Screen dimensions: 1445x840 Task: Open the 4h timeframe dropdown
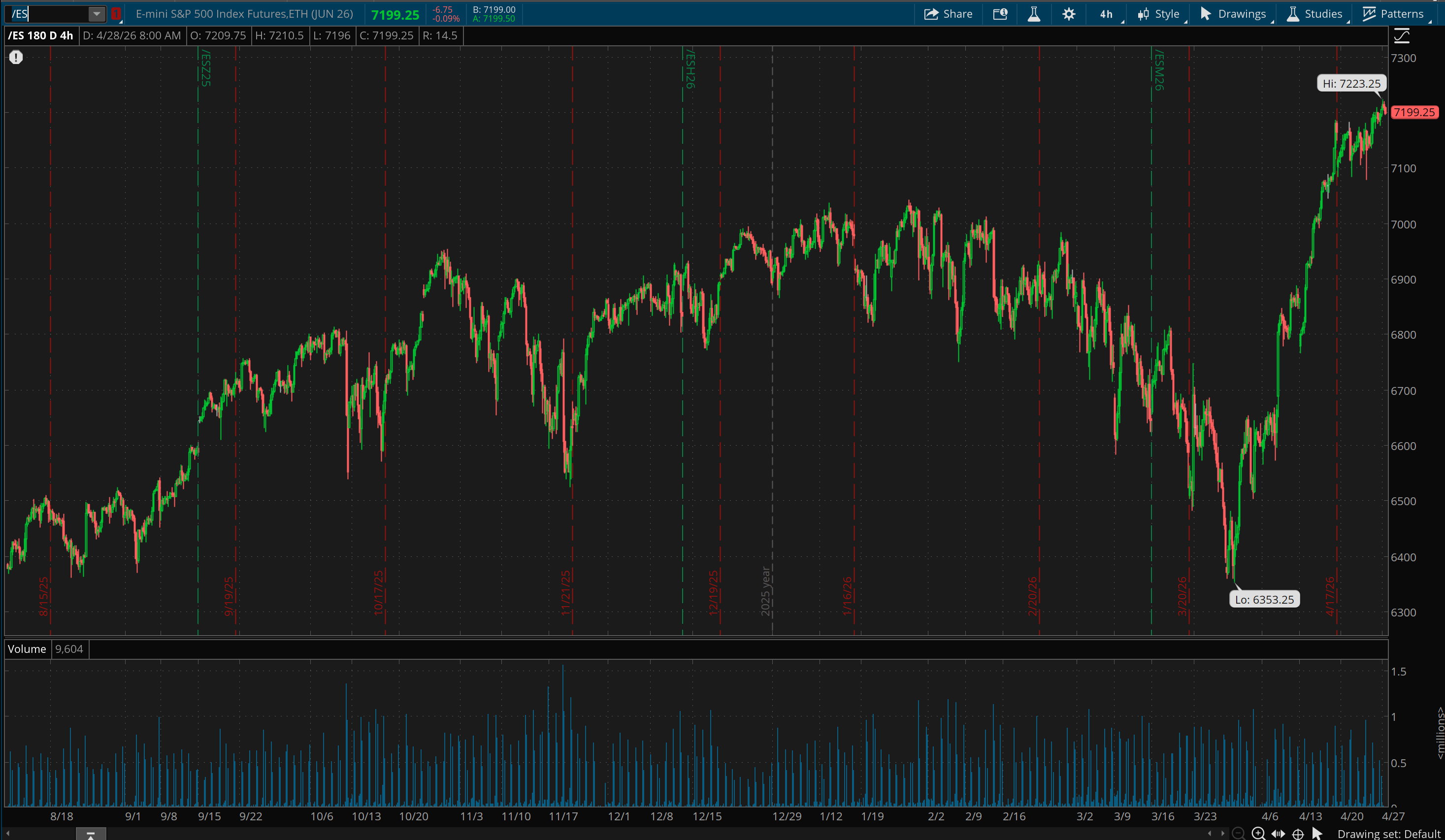[x=1107, y=14]
